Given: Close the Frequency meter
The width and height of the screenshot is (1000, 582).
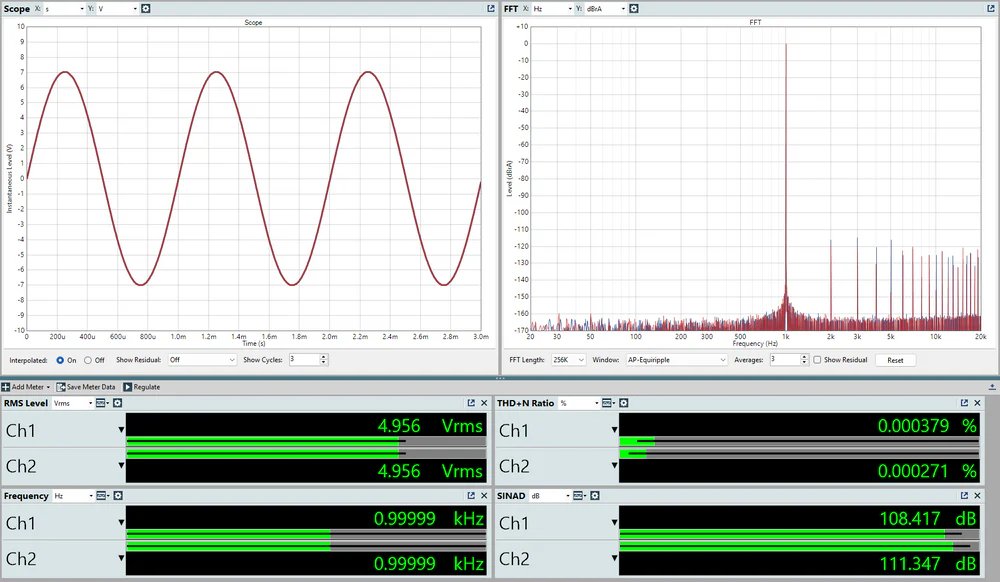Looking at the screenshot, I should coord(484,495).
